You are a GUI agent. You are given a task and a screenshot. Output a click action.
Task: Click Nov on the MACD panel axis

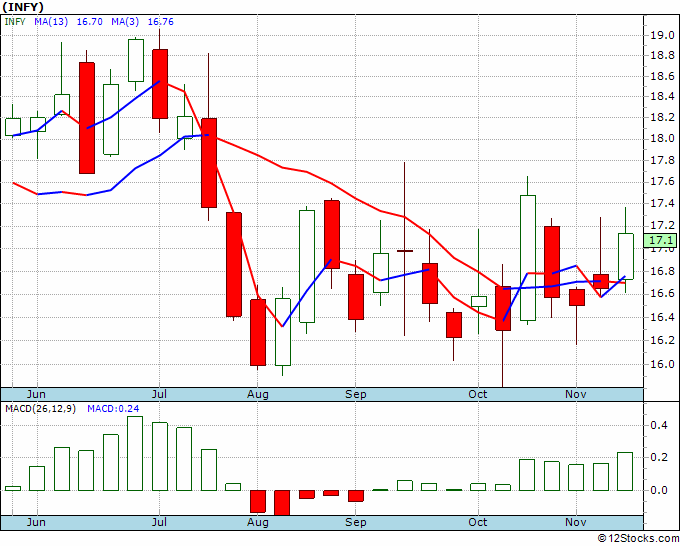tap(576, 522)
